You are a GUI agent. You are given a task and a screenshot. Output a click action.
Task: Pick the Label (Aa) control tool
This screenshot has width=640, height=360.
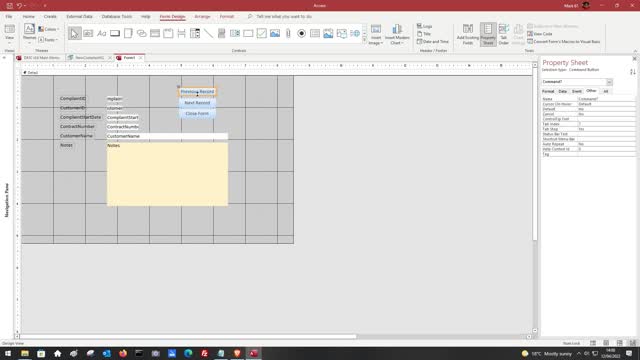pos(101,33)
